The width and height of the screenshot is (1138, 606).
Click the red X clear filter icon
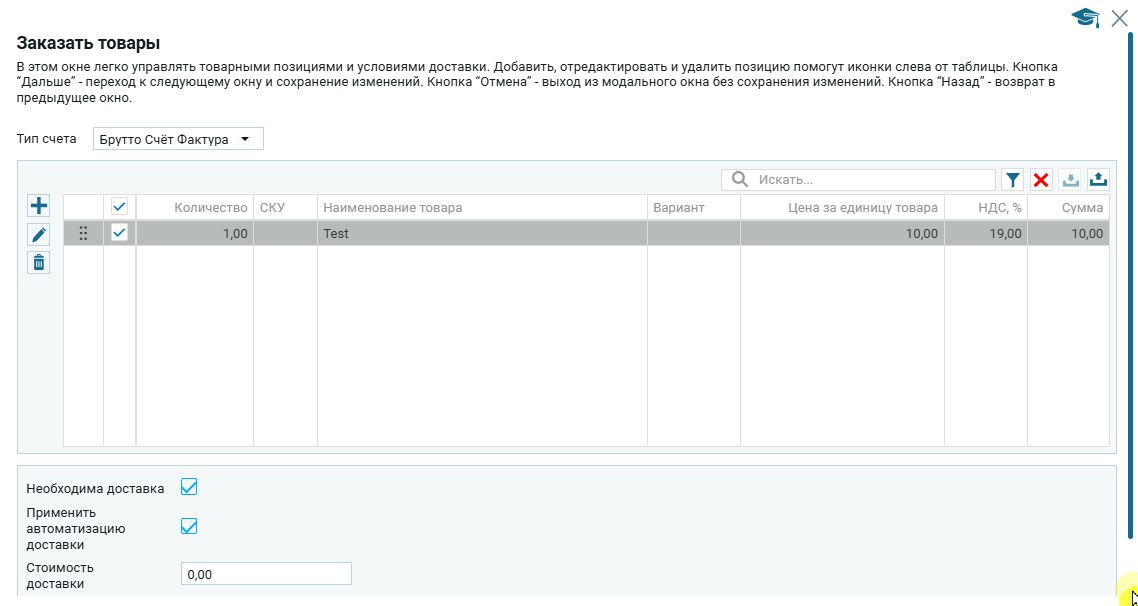(1041, 180)
